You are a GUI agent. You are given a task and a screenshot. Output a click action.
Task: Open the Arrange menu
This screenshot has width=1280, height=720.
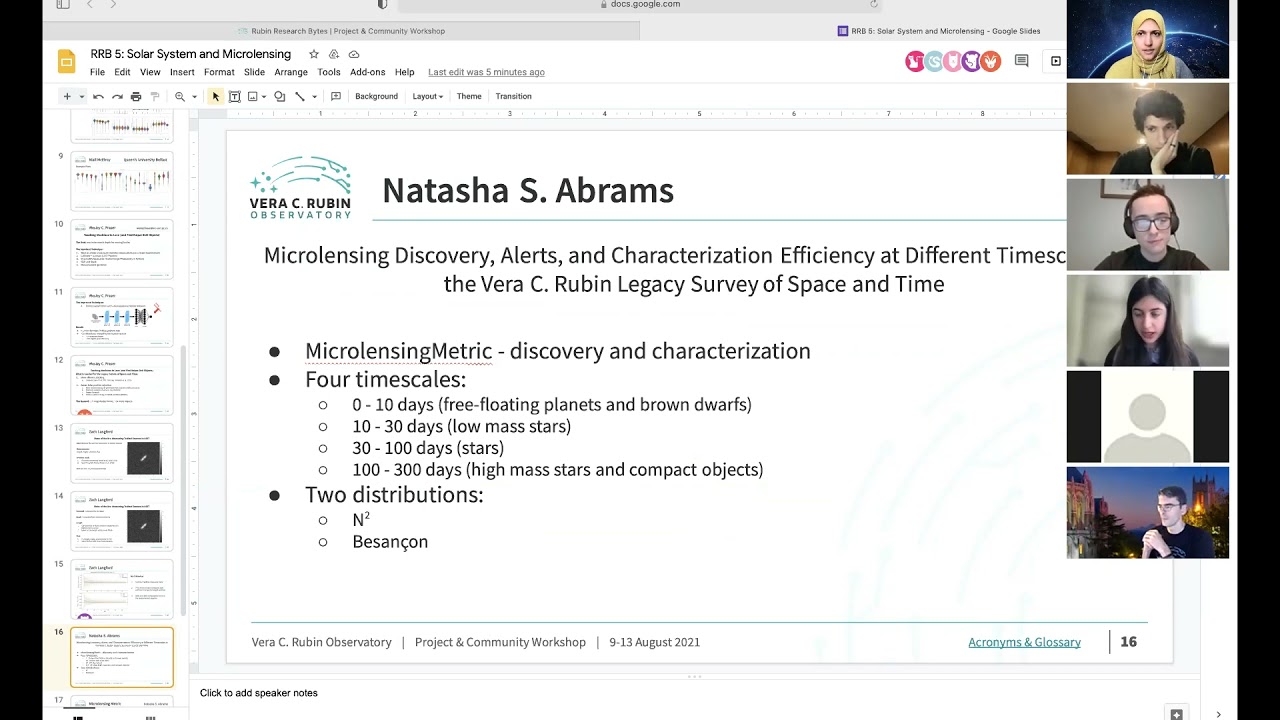tap(291, 72)
